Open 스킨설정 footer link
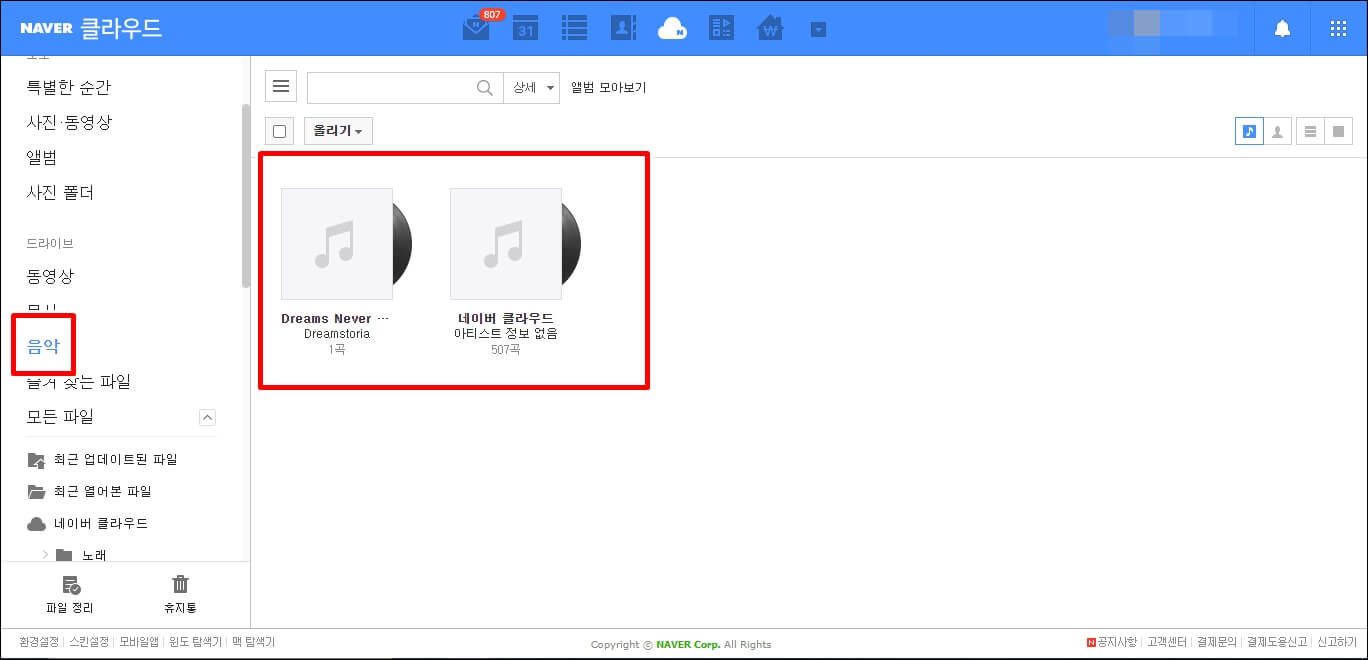The image size is (1368, 660). (88, 643)
